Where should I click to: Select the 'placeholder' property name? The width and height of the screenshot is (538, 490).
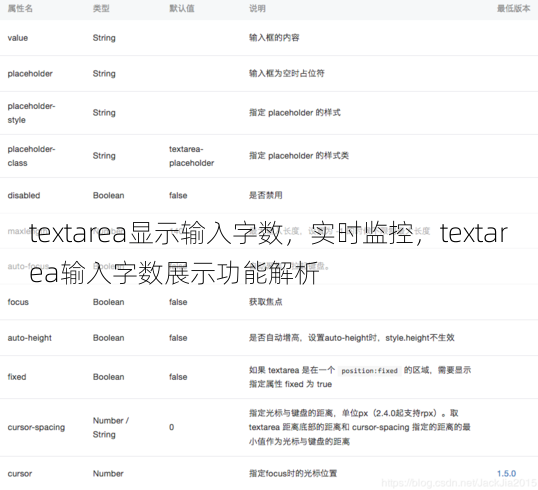[x=30, y=73]
